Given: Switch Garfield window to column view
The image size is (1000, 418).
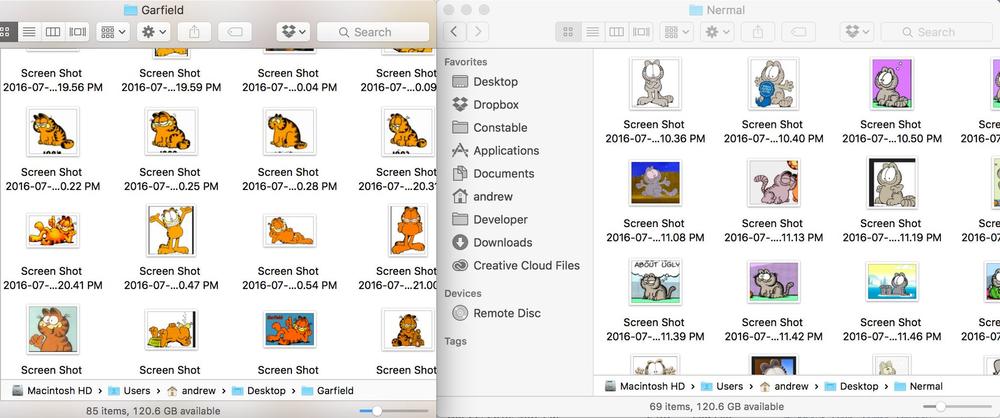Looking at the screenshot, I should pyautogui.click(x=54, y=31).
